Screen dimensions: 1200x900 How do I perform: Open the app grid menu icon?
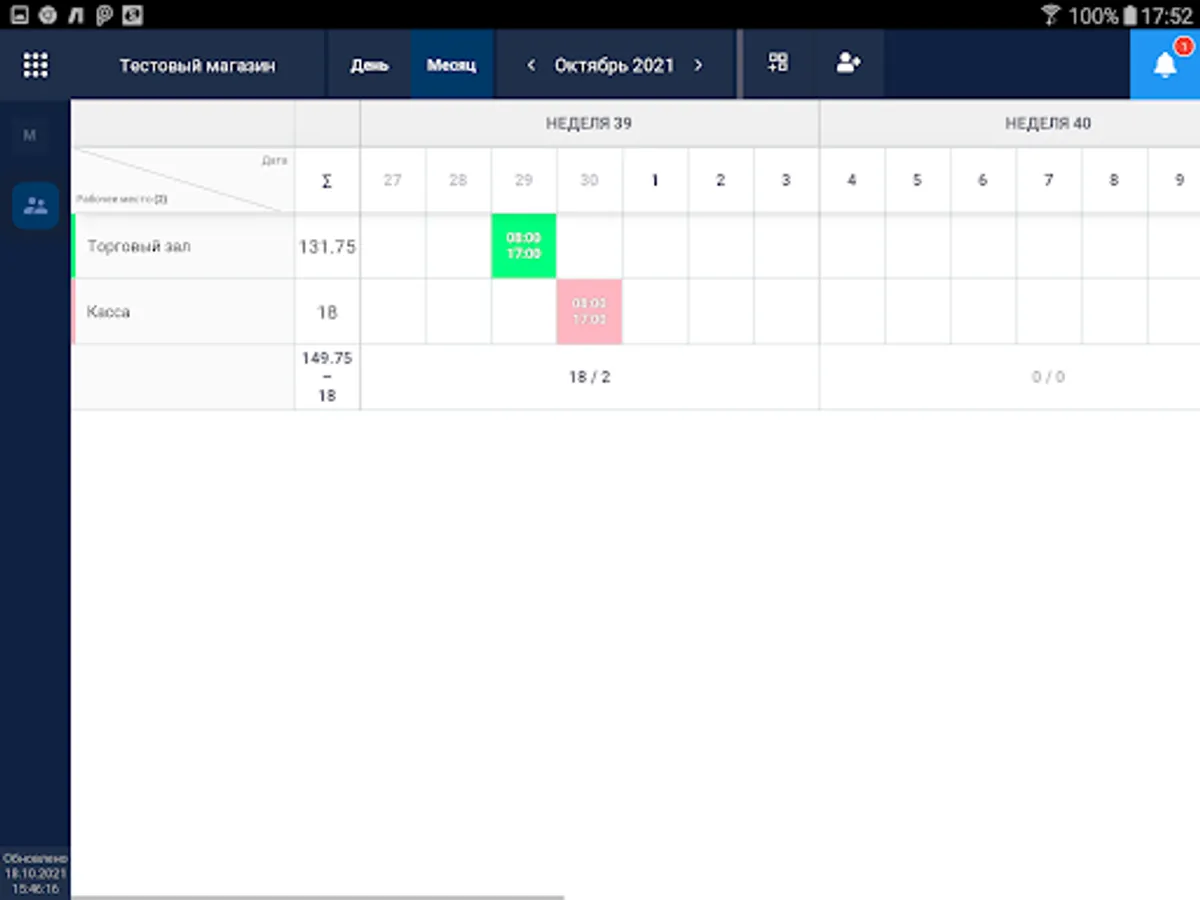pyautogui.click(x=36, y=65)
